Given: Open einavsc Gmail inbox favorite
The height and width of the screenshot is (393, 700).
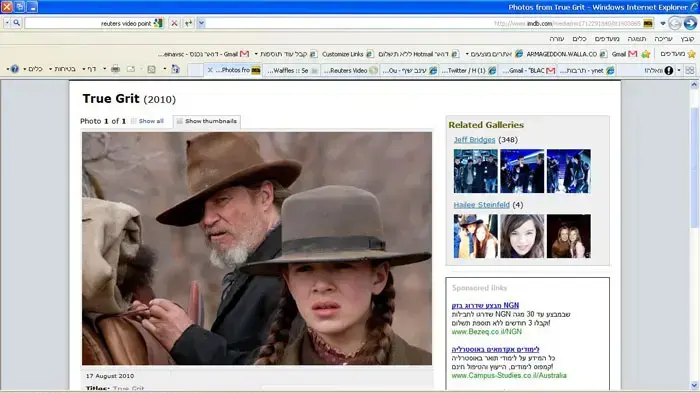Looking at the screenshot, I should click(x=203, y=54).
